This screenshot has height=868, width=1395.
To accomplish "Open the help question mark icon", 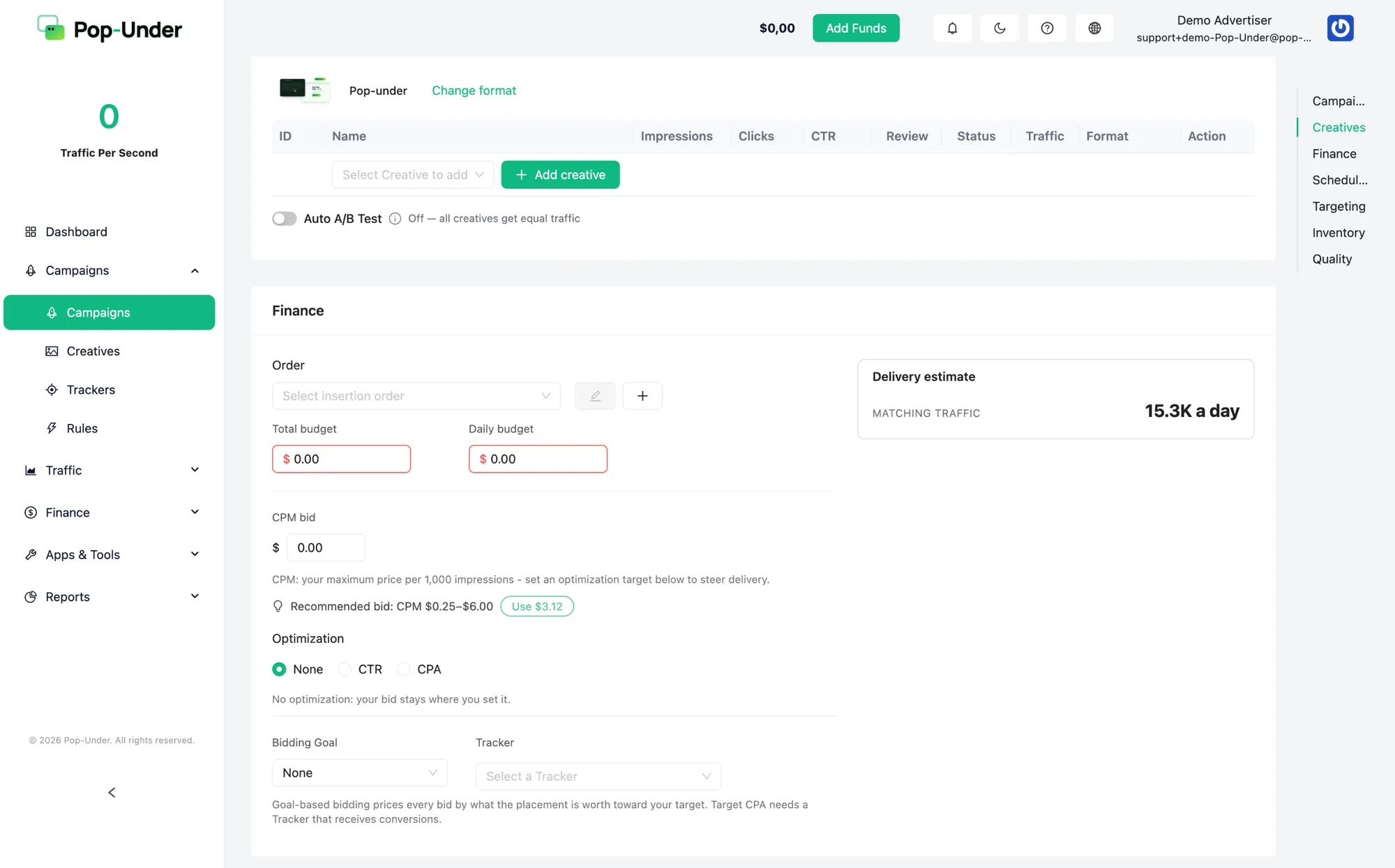I will coord(1047,28).
